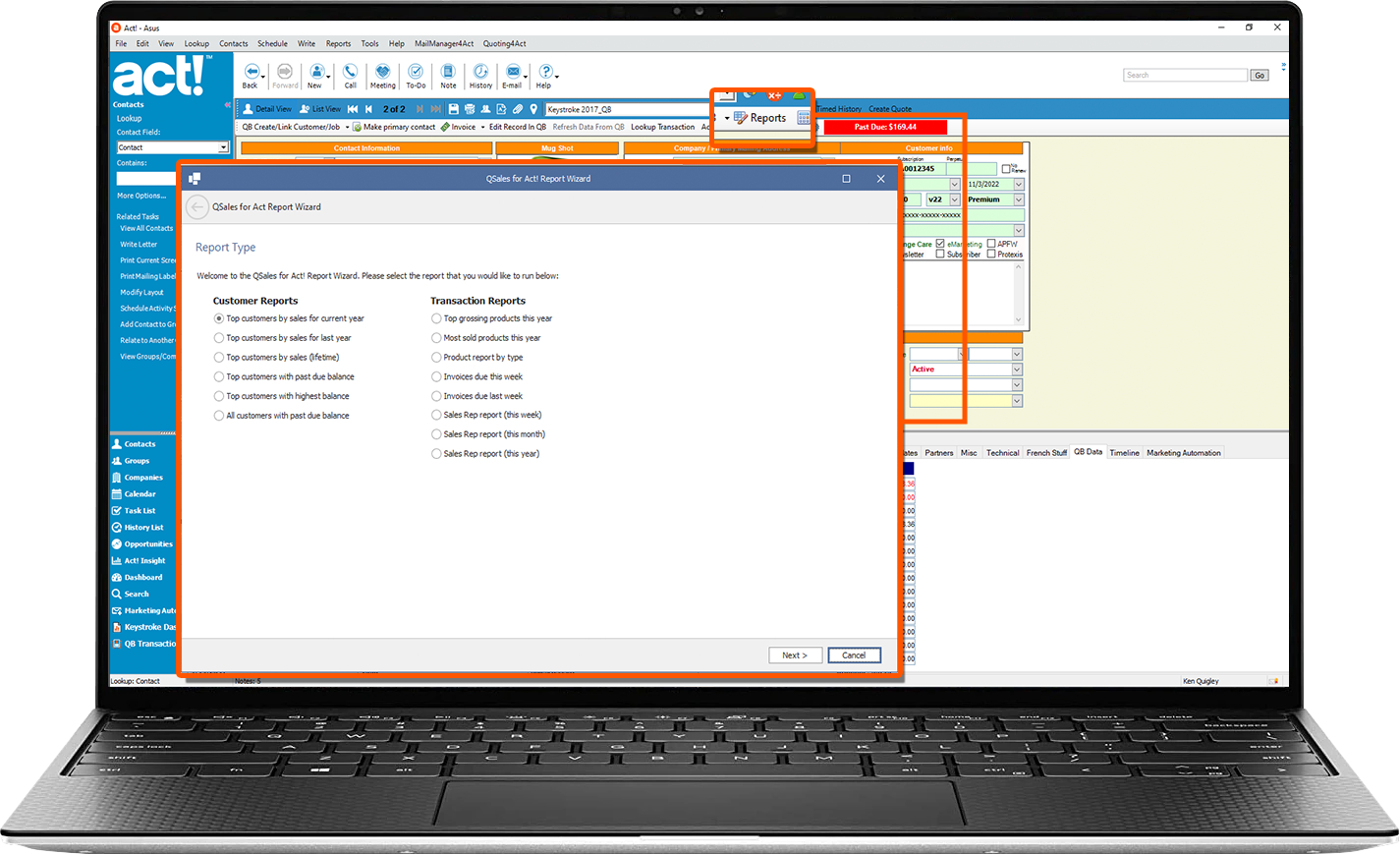Toggle the APFW checkbox
Viewport: 1400px width, 854px height.
click(x=991, y=244)
